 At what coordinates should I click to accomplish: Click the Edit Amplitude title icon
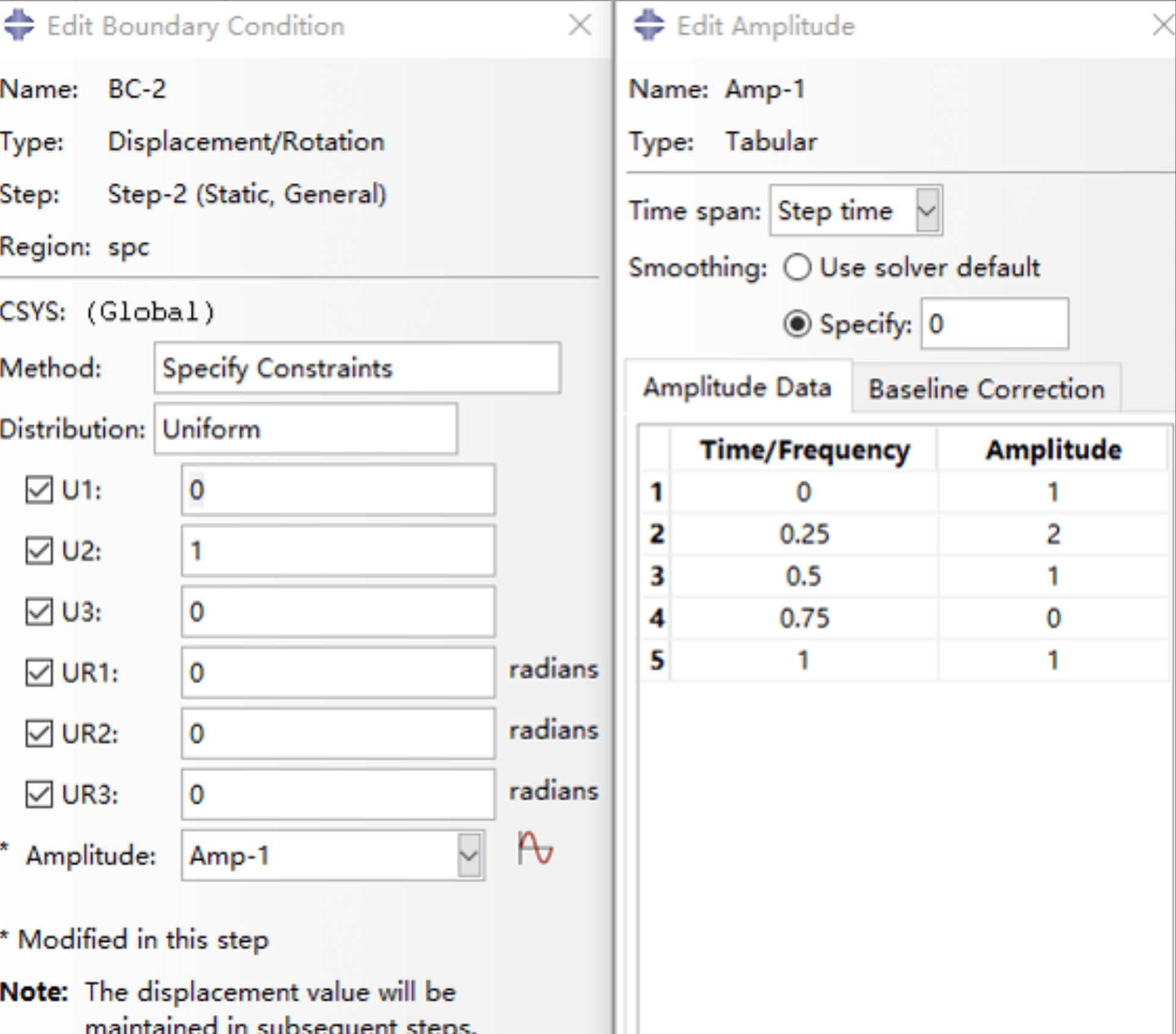point(649,26)
